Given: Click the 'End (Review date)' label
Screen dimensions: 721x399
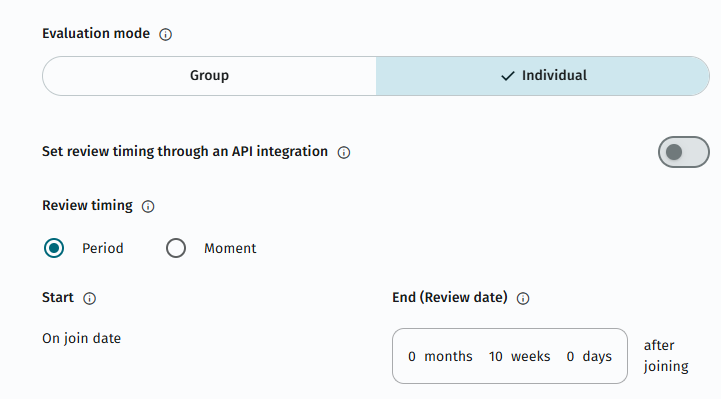Looking at the screenshot, I should click(450, 297).
